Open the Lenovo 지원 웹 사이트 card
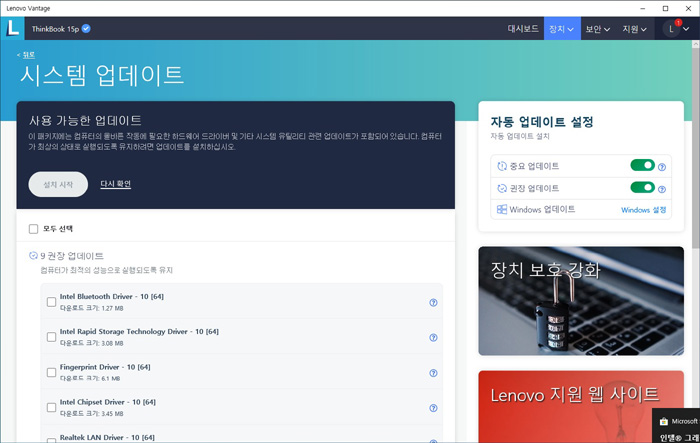The height and width of the screenshot is (443, 700). pos(581,407)
